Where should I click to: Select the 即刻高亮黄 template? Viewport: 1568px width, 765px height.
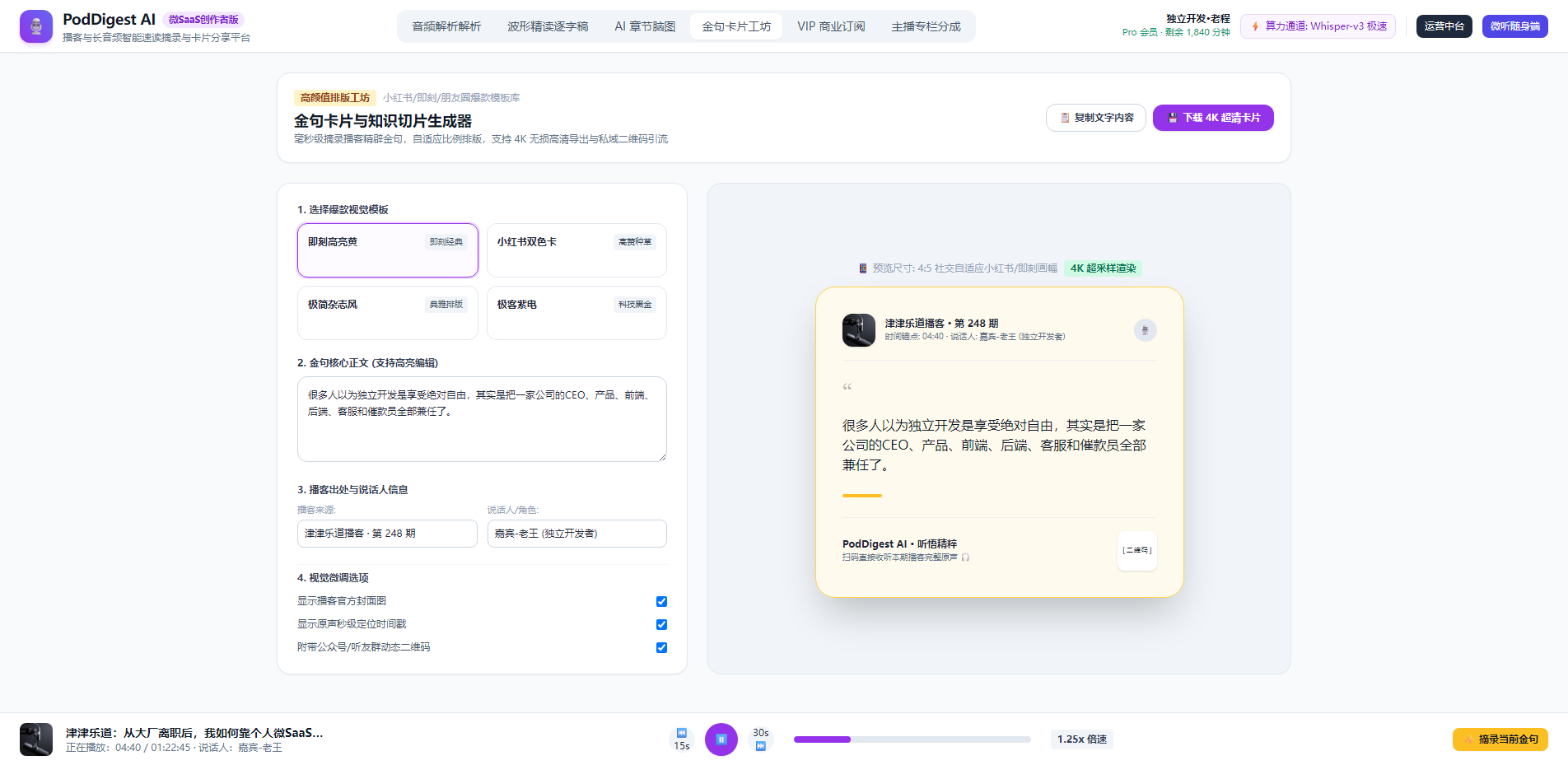pyautogui.click(x=388, y=250)
